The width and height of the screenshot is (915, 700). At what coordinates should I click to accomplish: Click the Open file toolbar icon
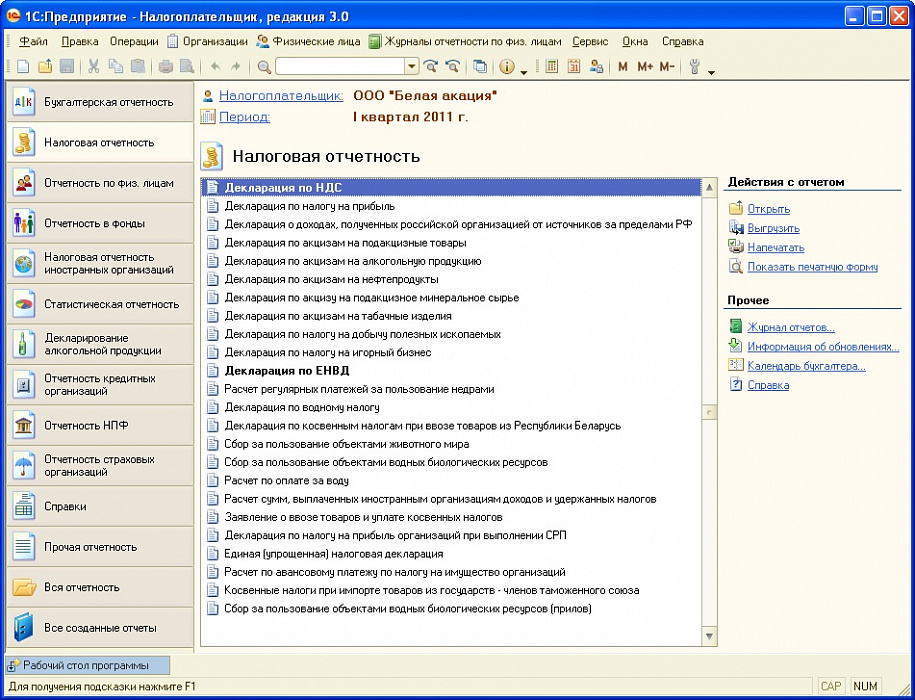tap(45, 66)
